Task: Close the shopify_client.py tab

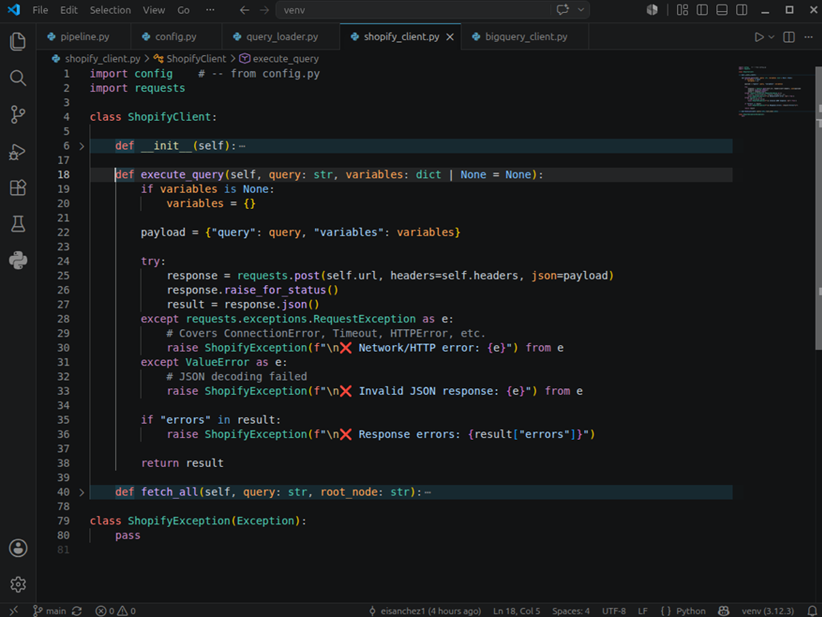Action: pyautogui.click(x=450, y=37)
